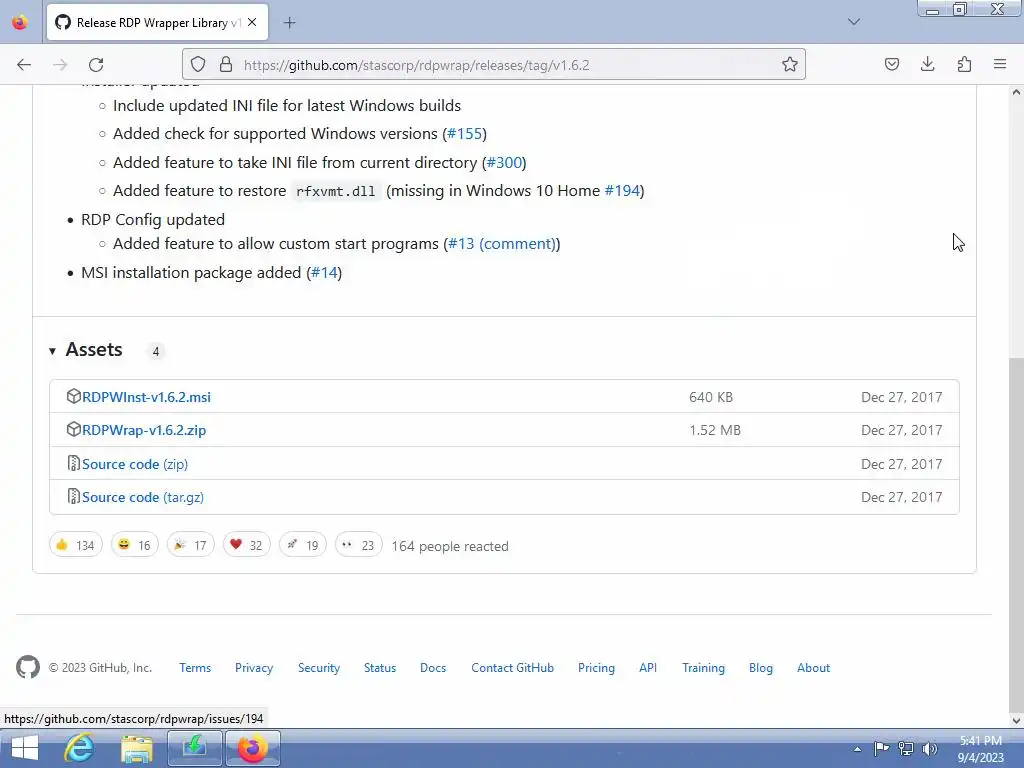1024x768 pixels.
Task: Click the forward navigation arrow
Action: point(60,65)
